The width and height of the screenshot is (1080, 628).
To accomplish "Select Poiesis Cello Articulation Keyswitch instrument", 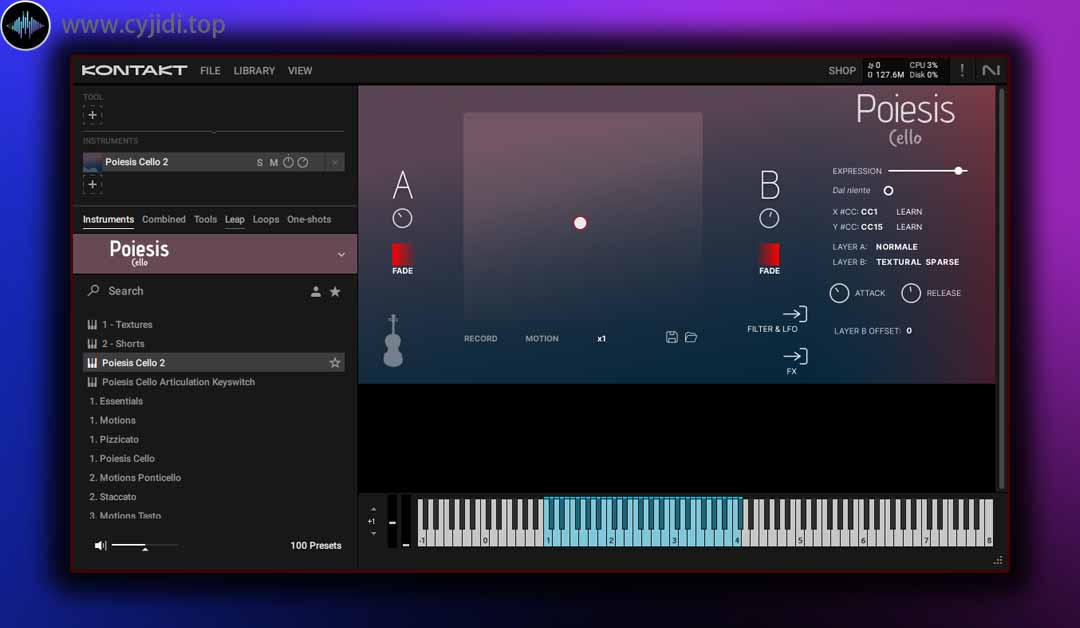I will point(214,382).
